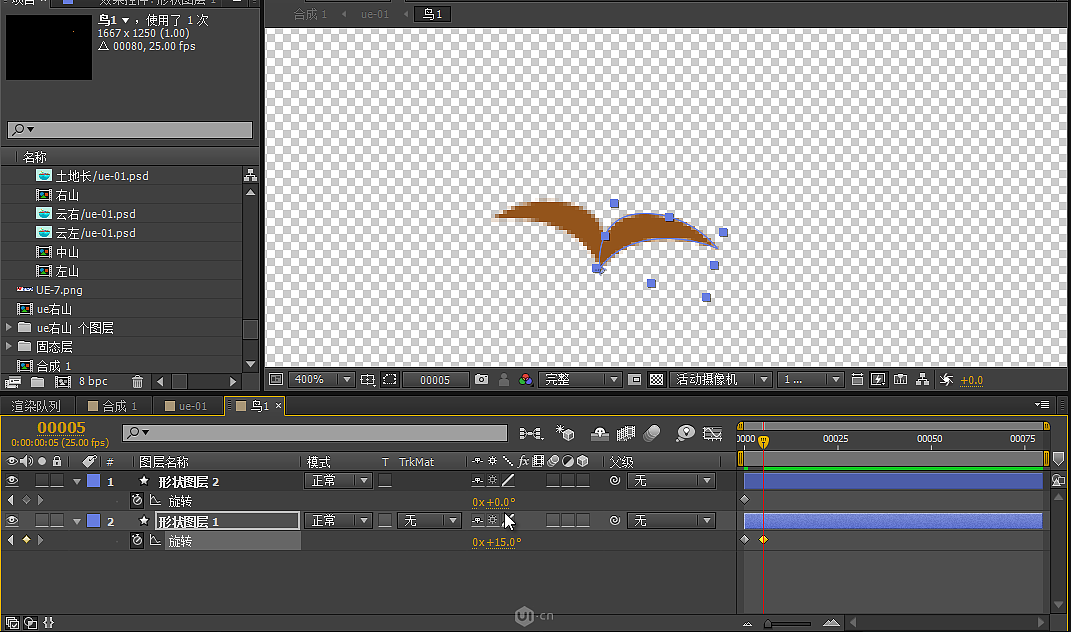Click the interpret footage icon in the project panel

pos(13,382)
